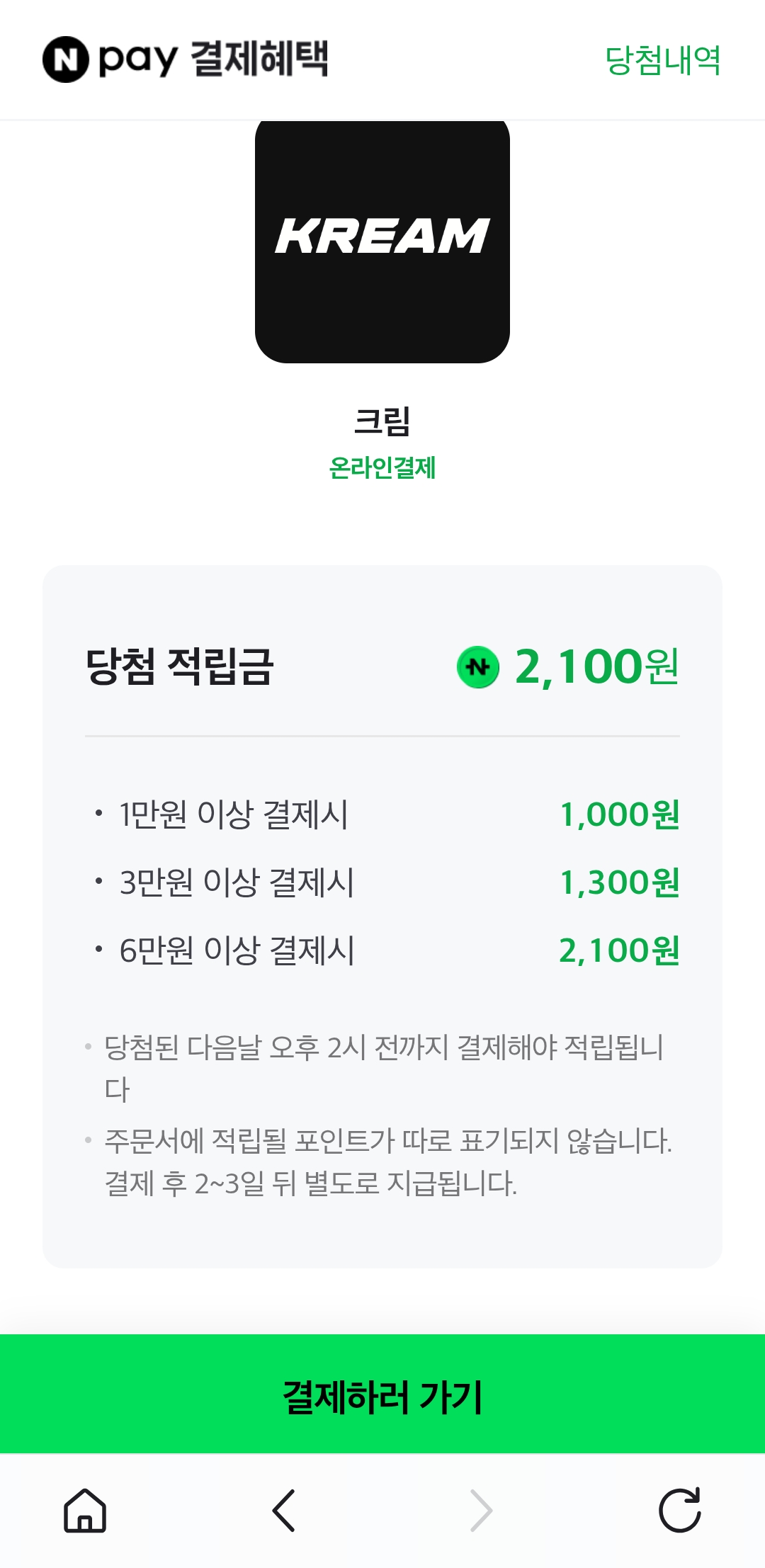Open the 당첨내역 winning history link
Viewport: 765px width, 1568px height.
tap(662, 60)
